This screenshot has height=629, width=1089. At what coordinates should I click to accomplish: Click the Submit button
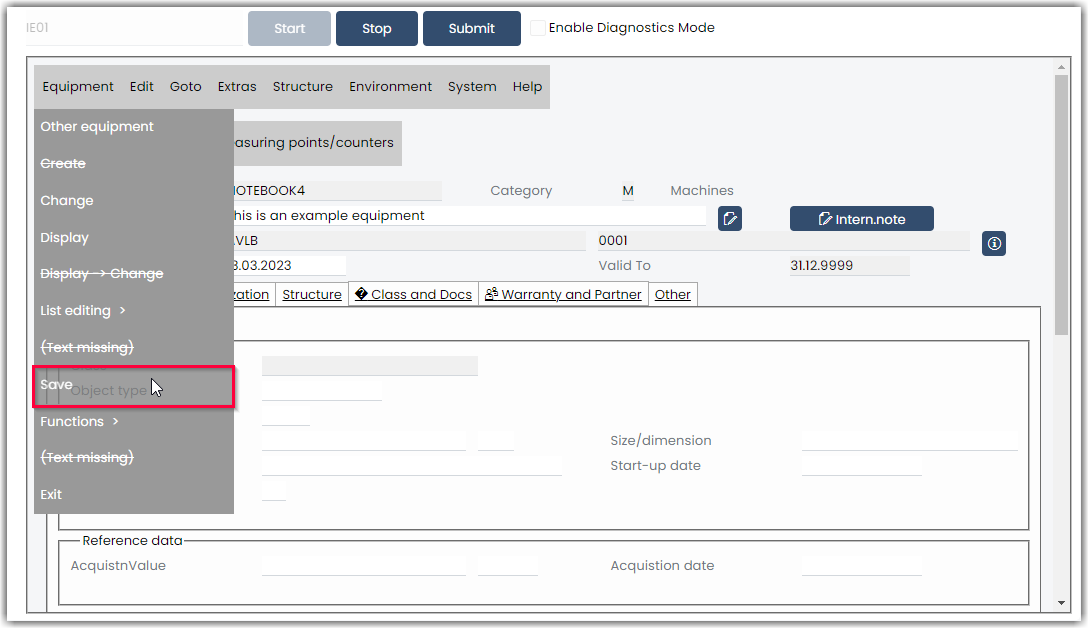point(472,28)
